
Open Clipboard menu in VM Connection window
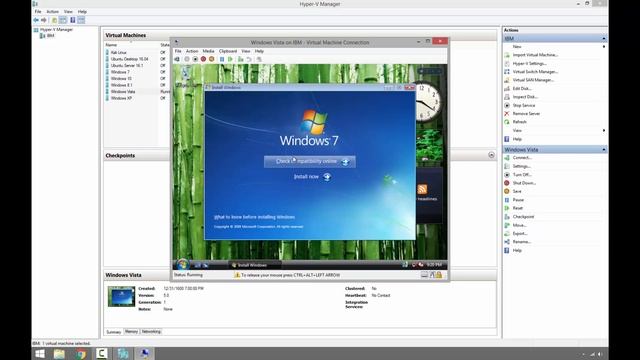tap(228, 51)
